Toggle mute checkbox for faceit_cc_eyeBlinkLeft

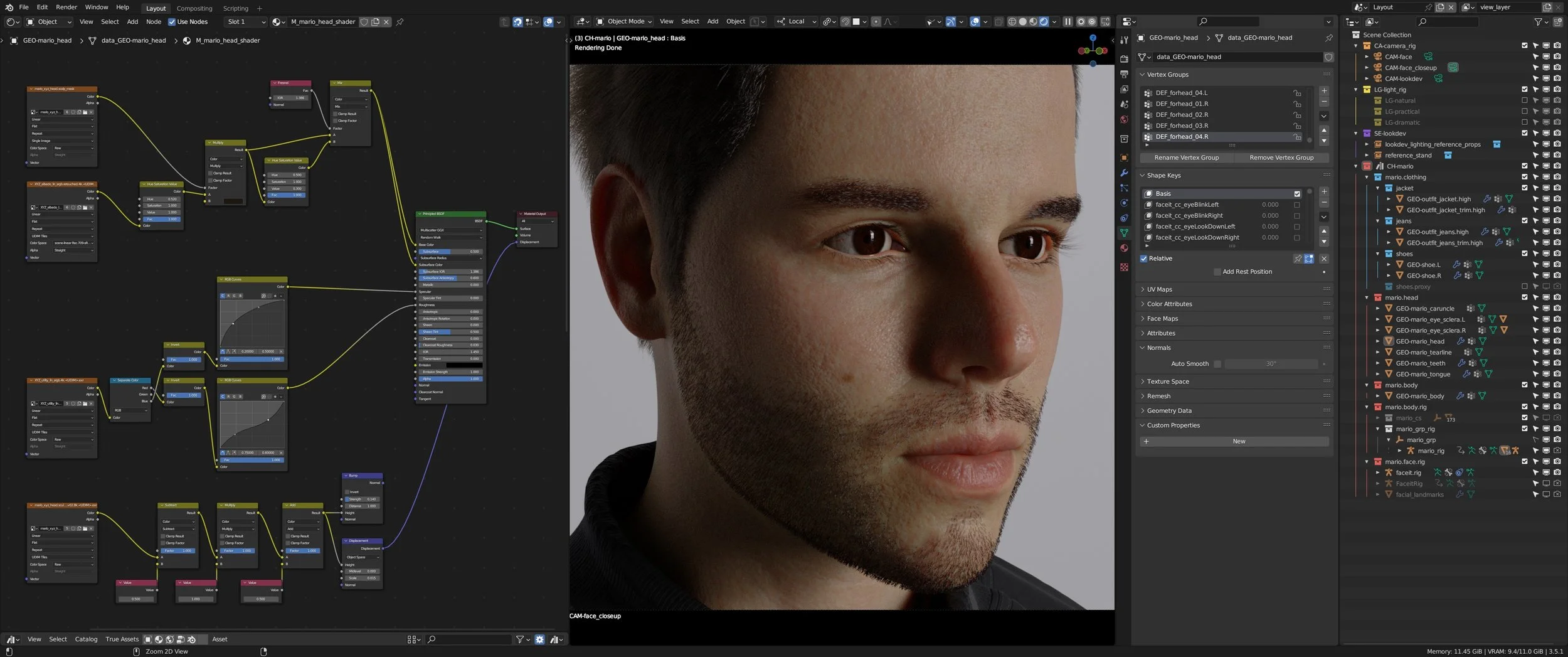pos(1297,205)
